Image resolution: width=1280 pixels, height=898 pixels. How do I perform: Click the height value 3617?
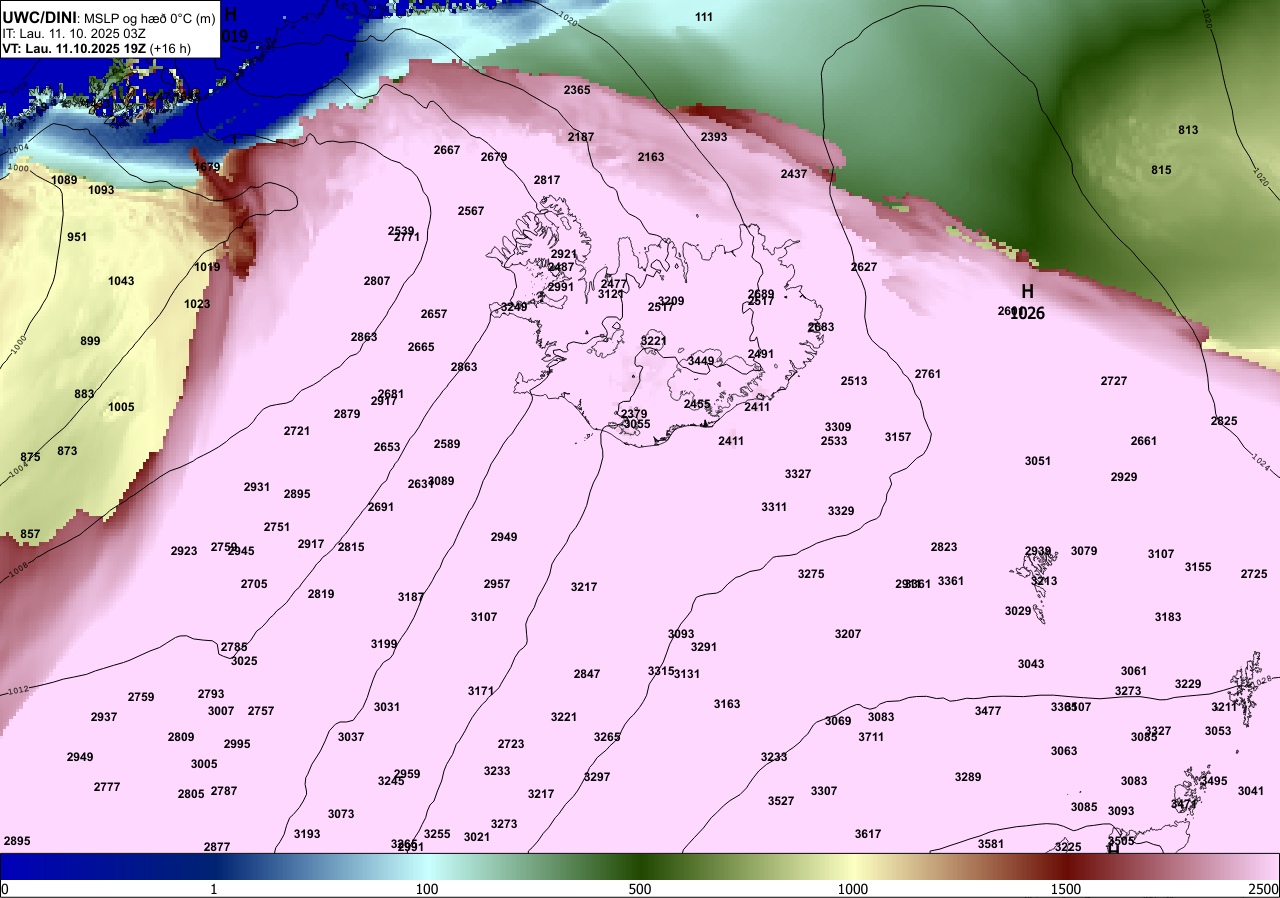tap(868, 834)
